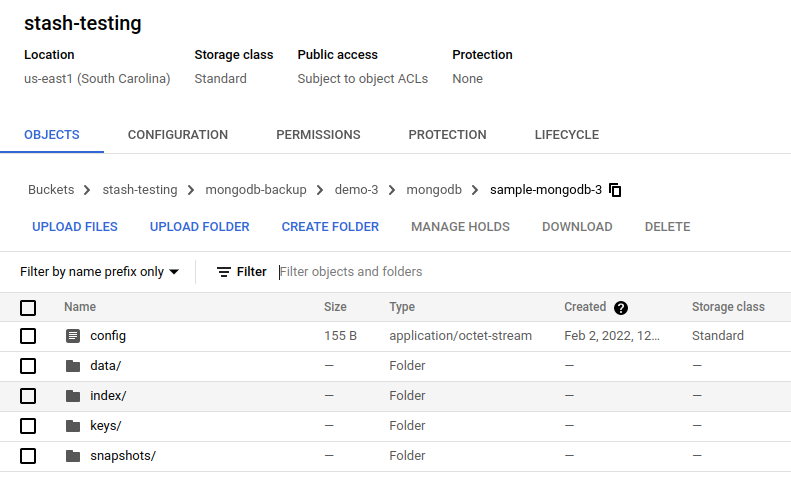The image size is (791, 493).
Task: Select the checkbox for snapshots/ folder
Action: pos(28,456)
